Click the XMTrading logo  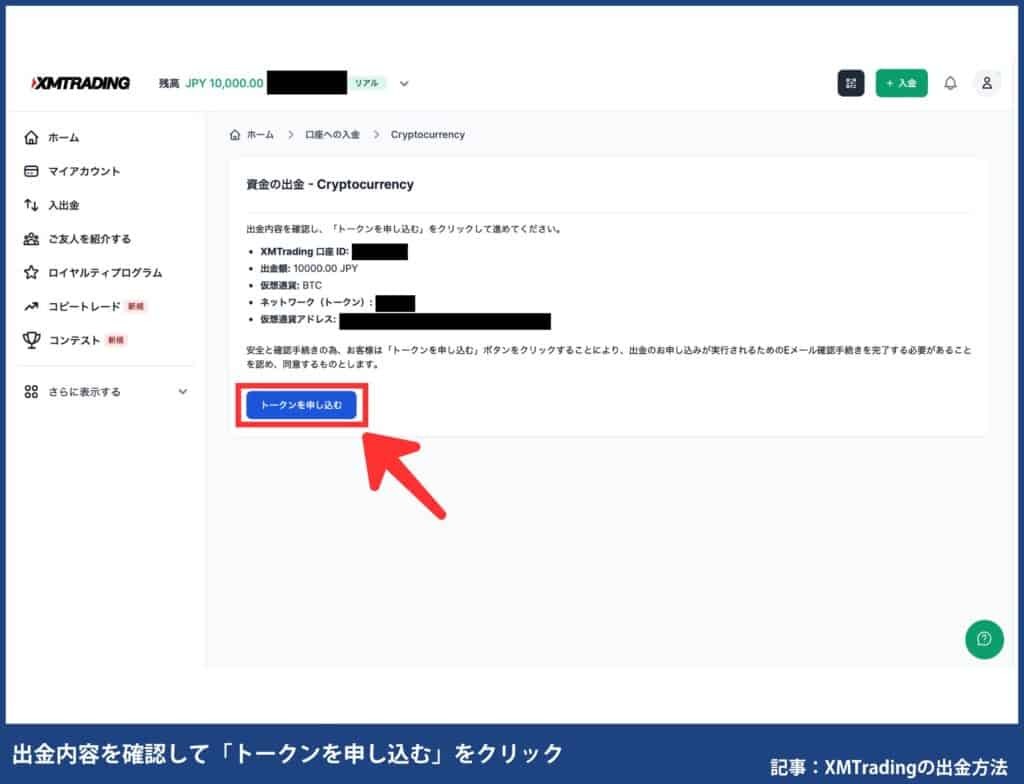point(80,83)
